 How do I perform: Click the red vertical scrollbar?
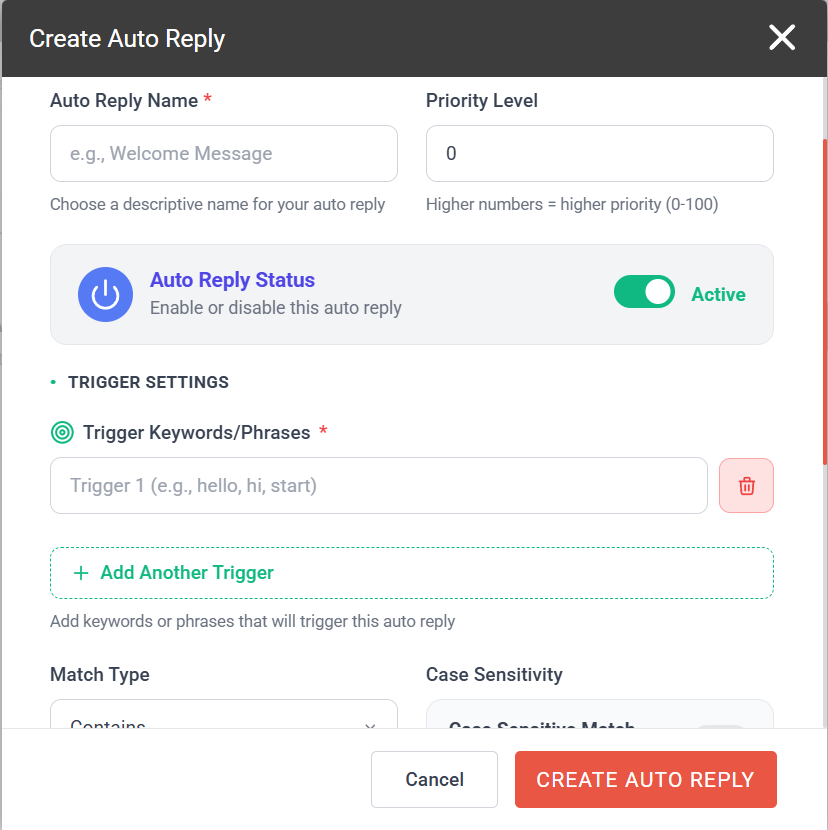coord(825,300)
